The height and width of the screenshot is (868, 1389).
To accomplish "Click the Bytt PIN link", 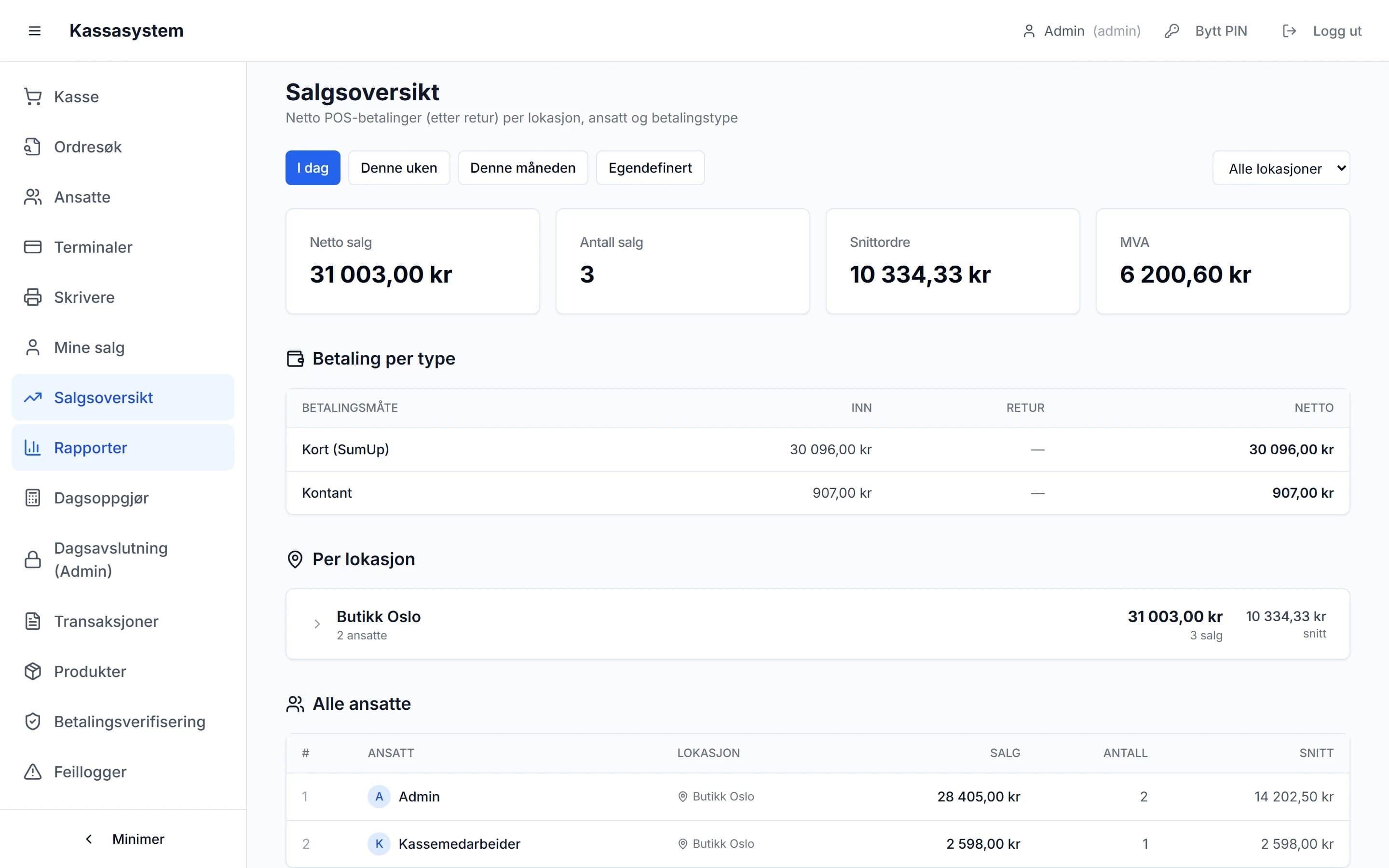I will pos(1221,31).
